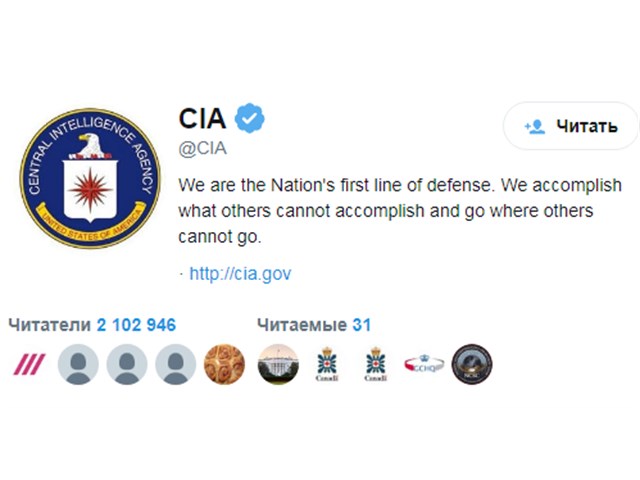Click the pink triple-slash follower avatar
Screen dimensions: 640x480
pos(29,364)
